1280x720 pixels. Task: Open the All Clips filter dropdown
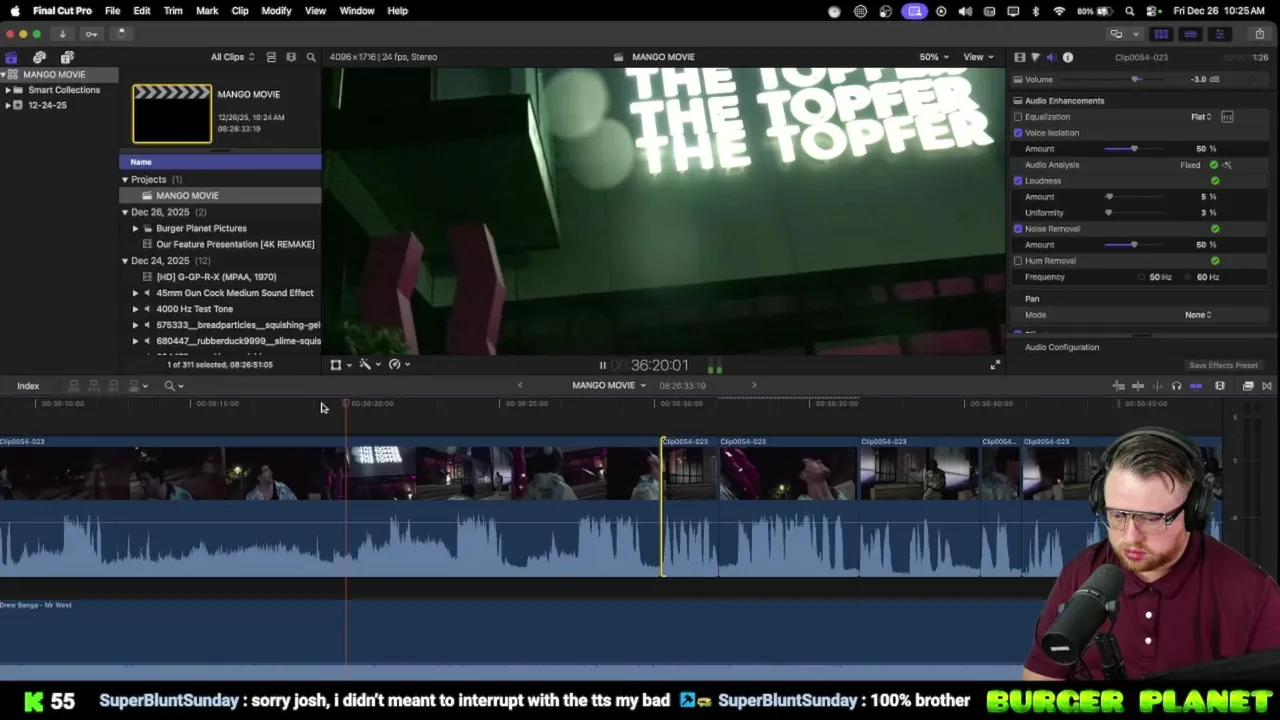click(x=232, y=57)
